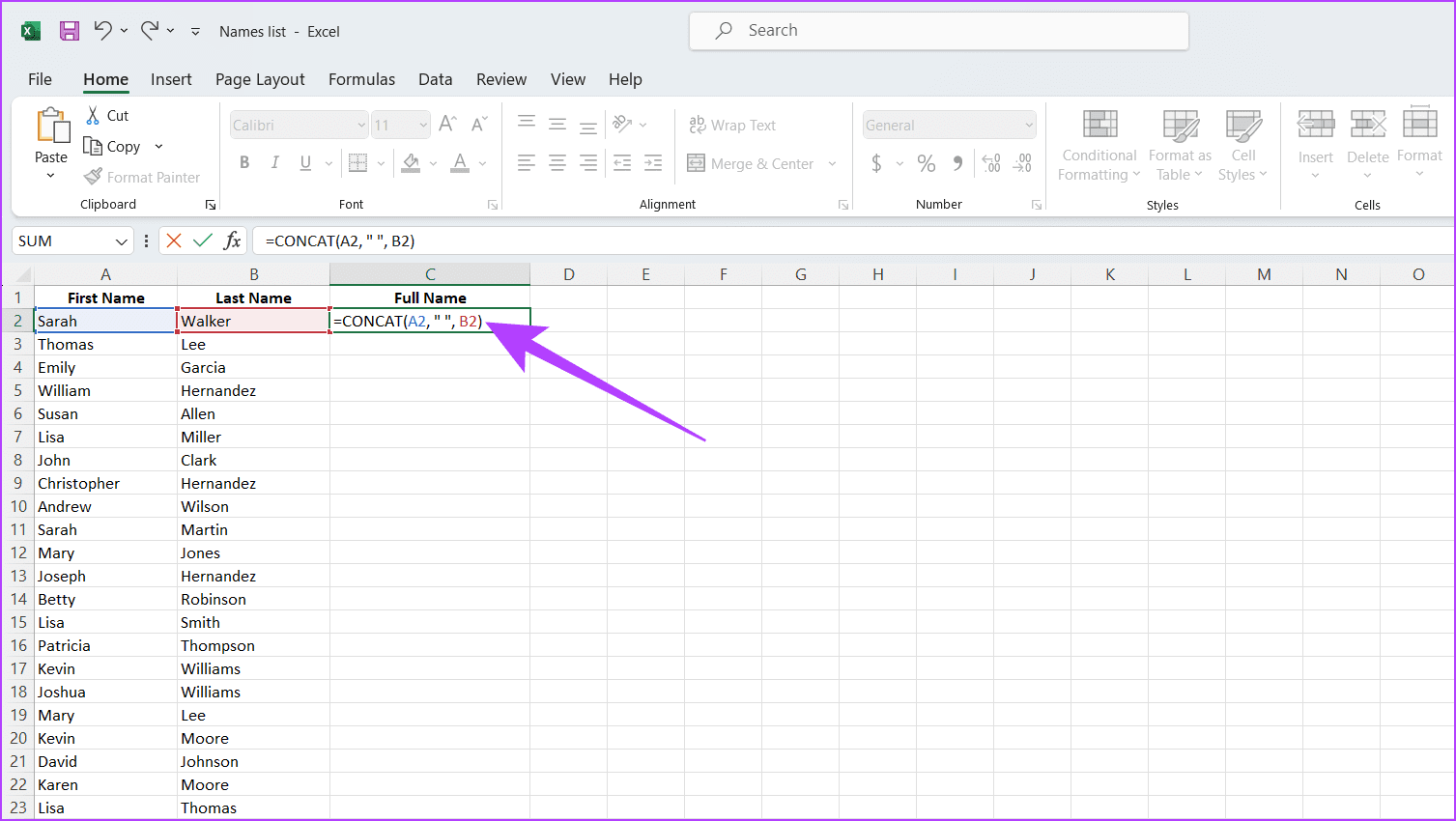Toggle Underline formatting

click(x=305, y=163)
